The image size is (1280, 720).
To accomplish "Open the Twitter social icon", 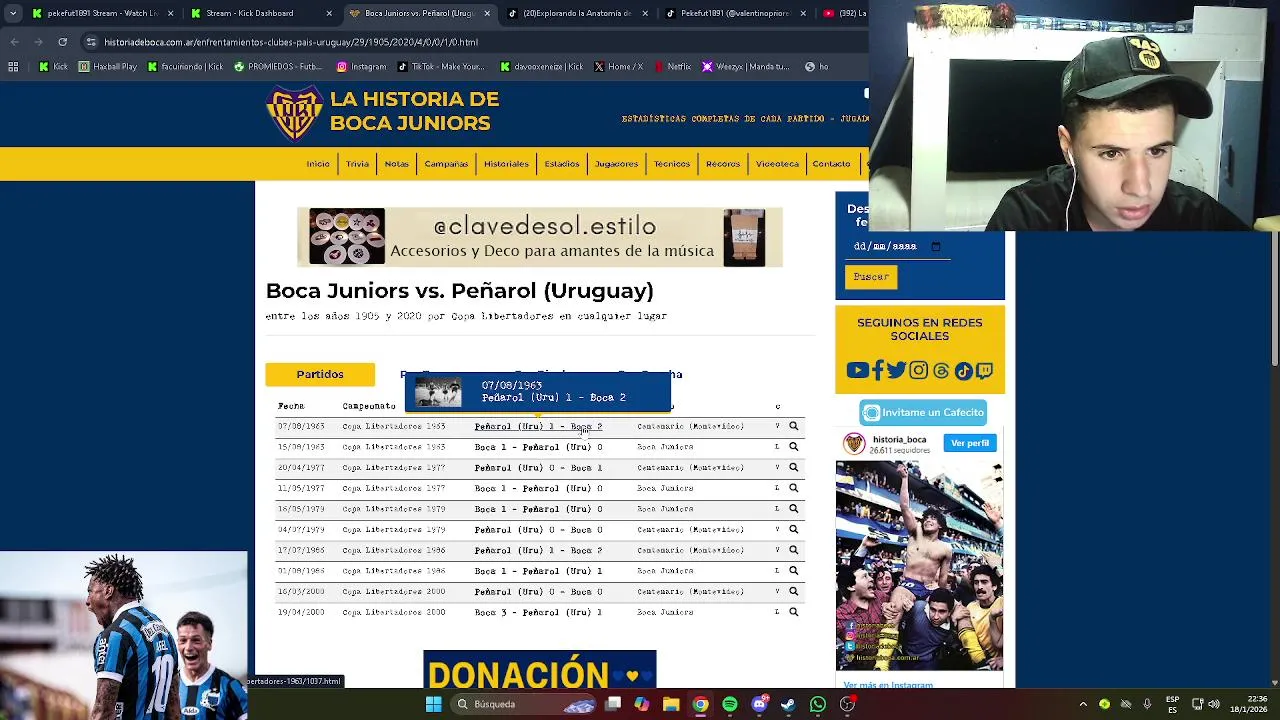I will 897,371.
